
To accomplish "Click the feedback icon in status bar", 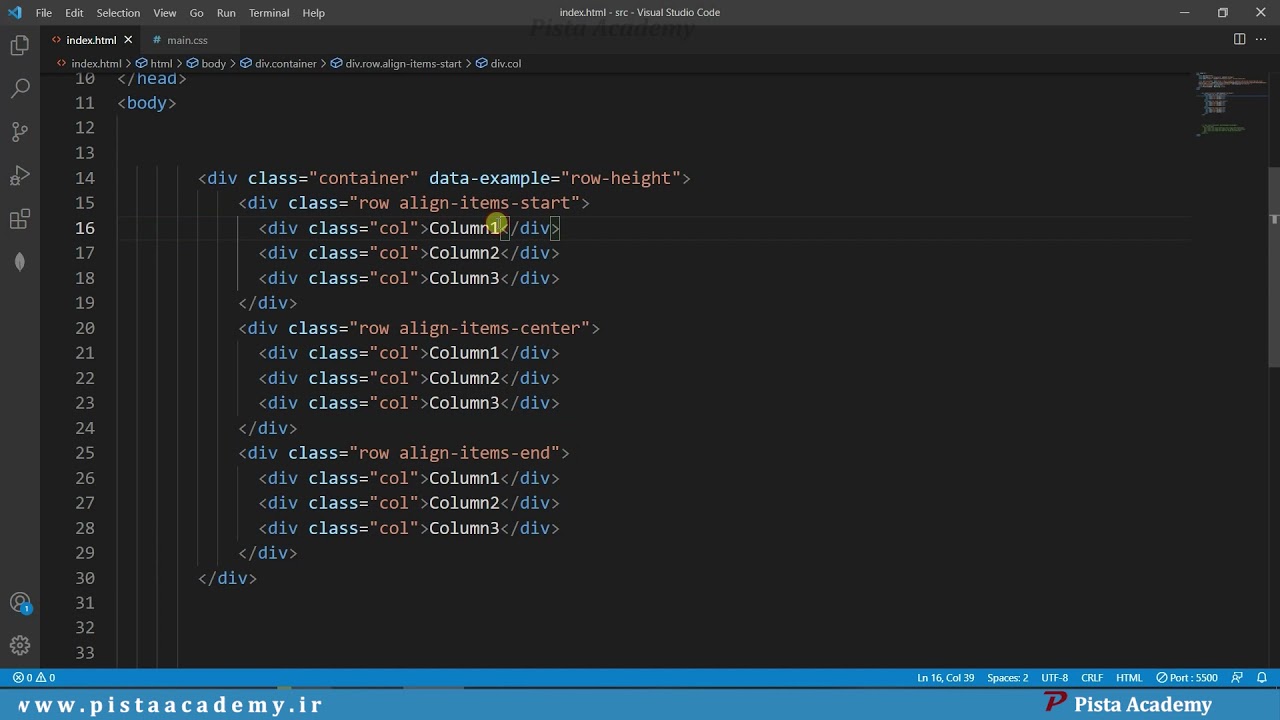I will coord(1237,677).
